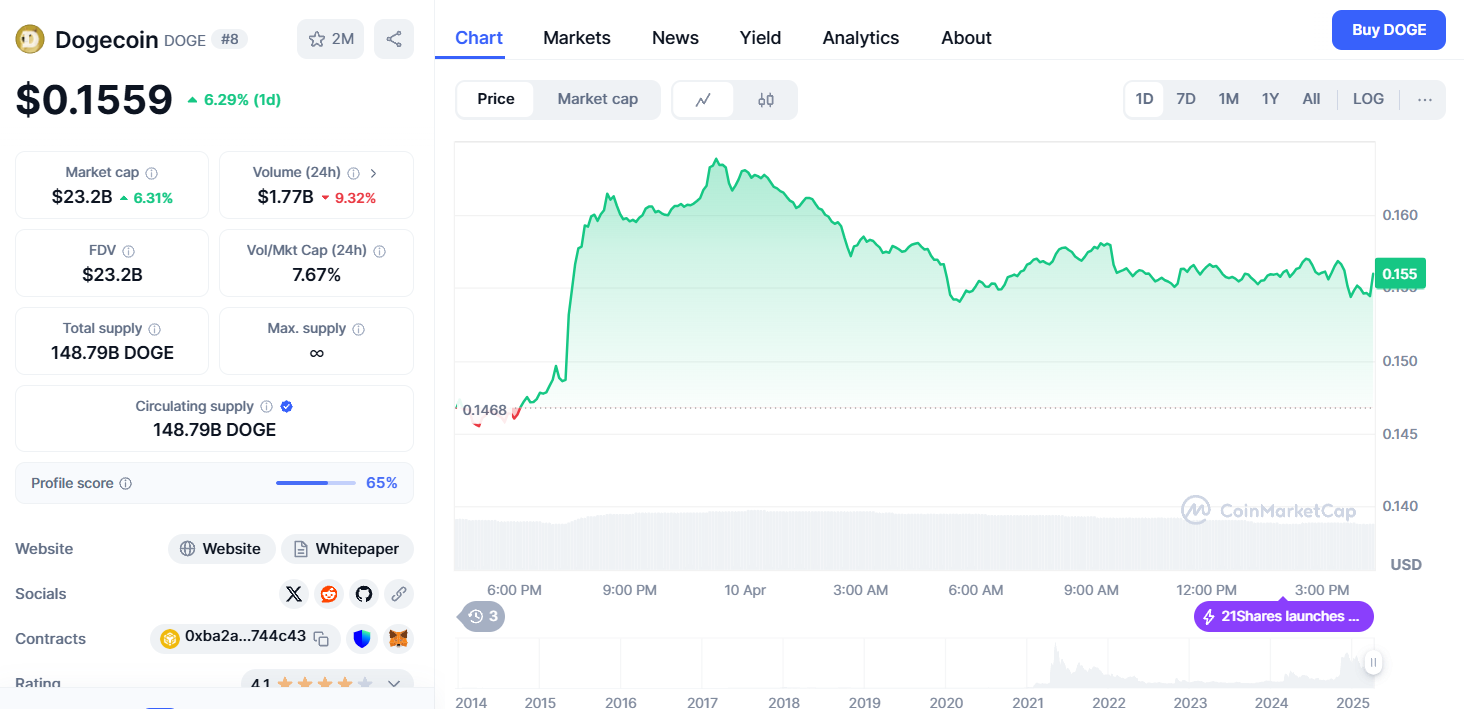Image resolution: width=1464 pixels, height=709 pixels.
Task: Open the X (Twitter) social link
Action: (293, 594)
